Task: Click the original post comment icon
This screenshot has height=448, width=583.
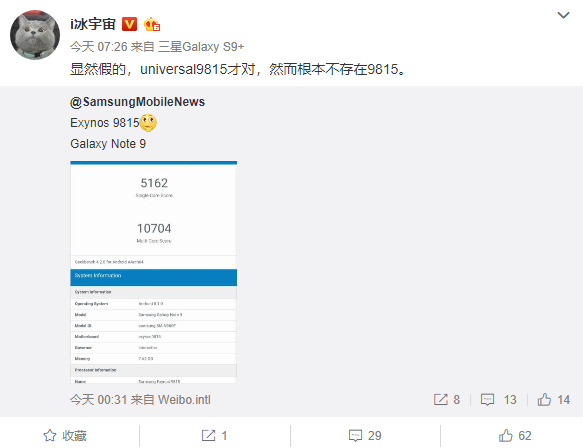Action: click(x=487, y=400)
